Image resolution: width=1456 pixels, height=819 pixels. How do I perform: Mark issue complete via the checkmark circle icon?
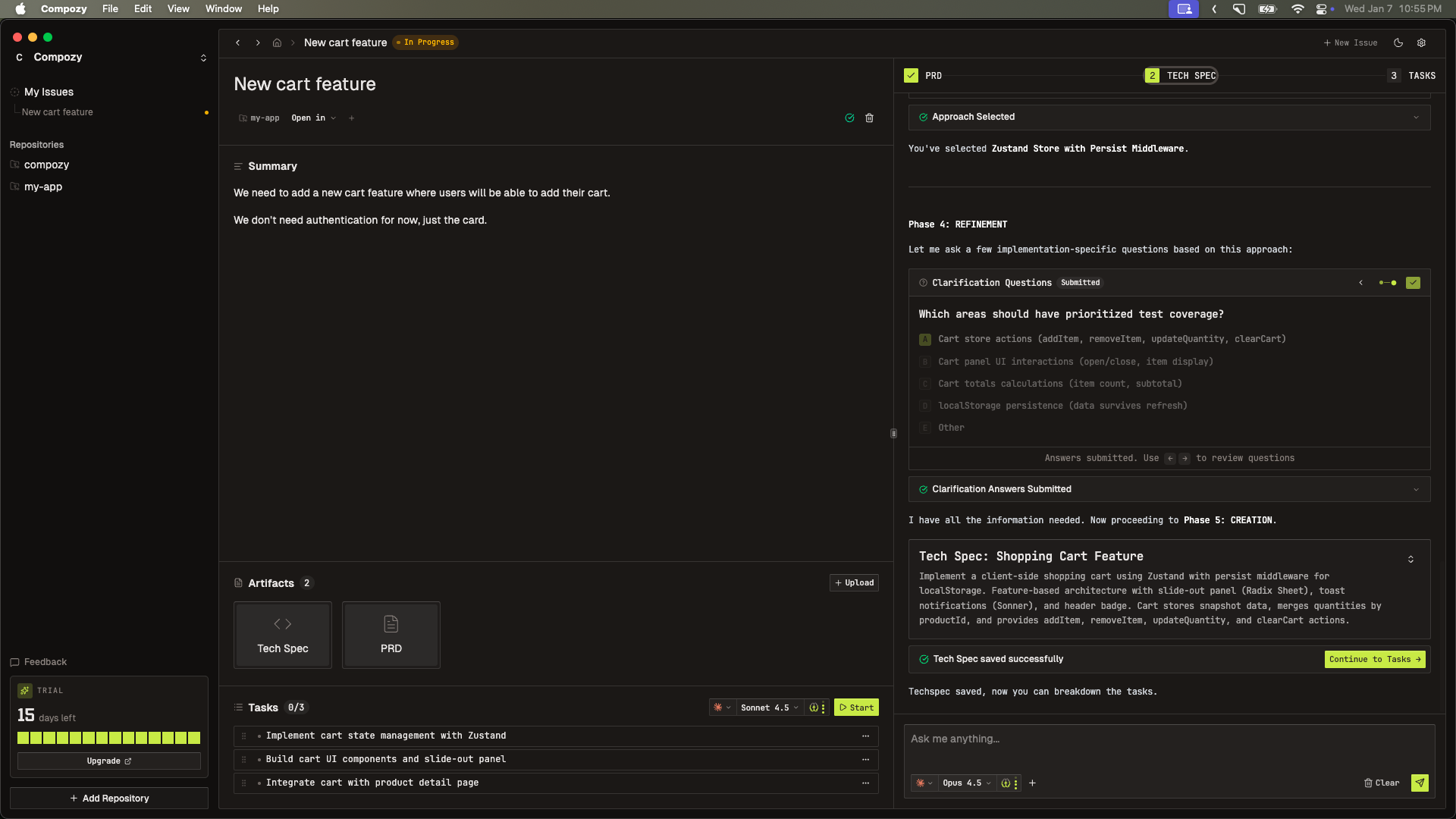pyautogui.click(x=849, y=118)
